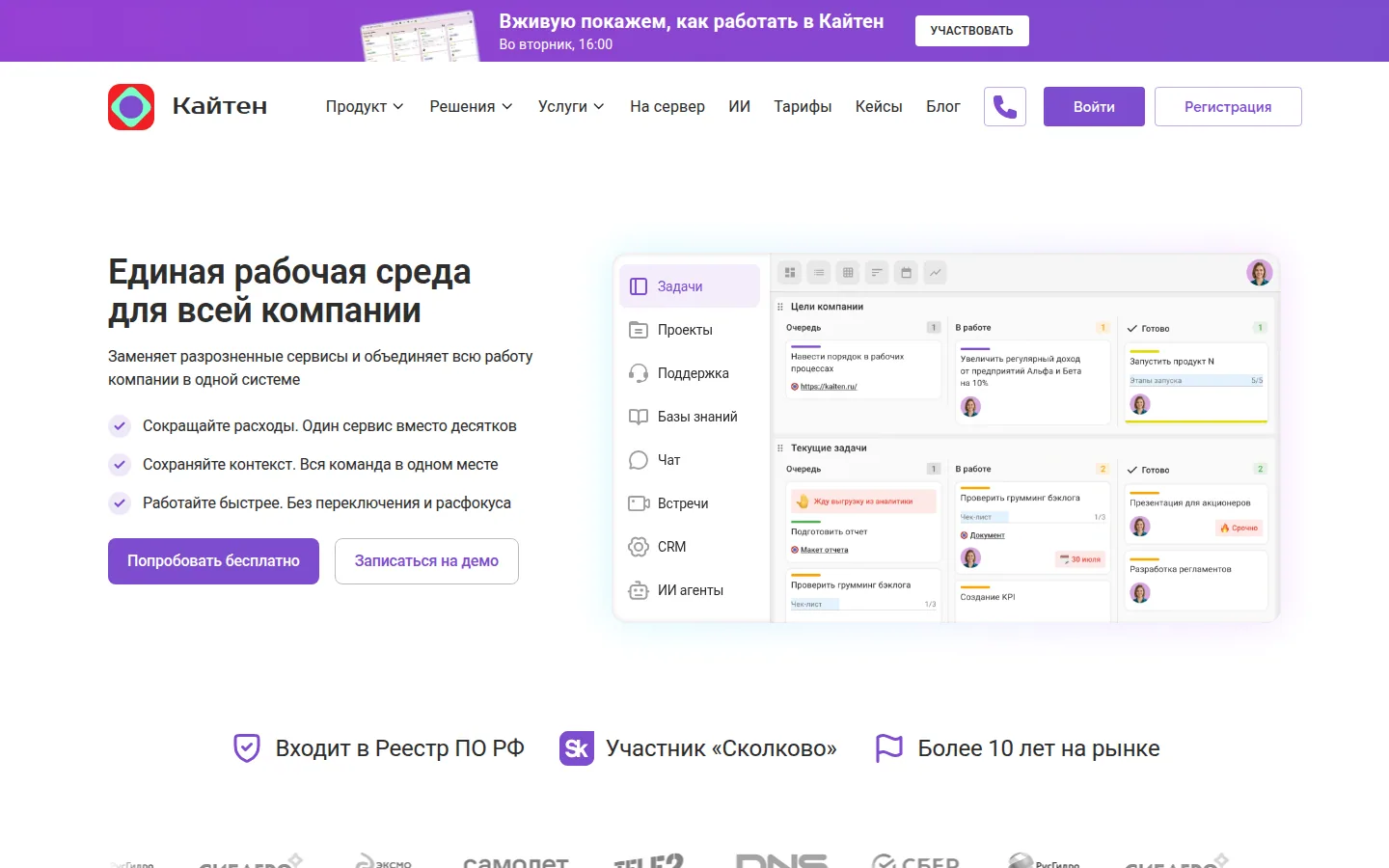Image resolution: width=1389 pixels, height=868 pixels.
Task: Click the Kaiten logo icon
Action: coord(131,107)
